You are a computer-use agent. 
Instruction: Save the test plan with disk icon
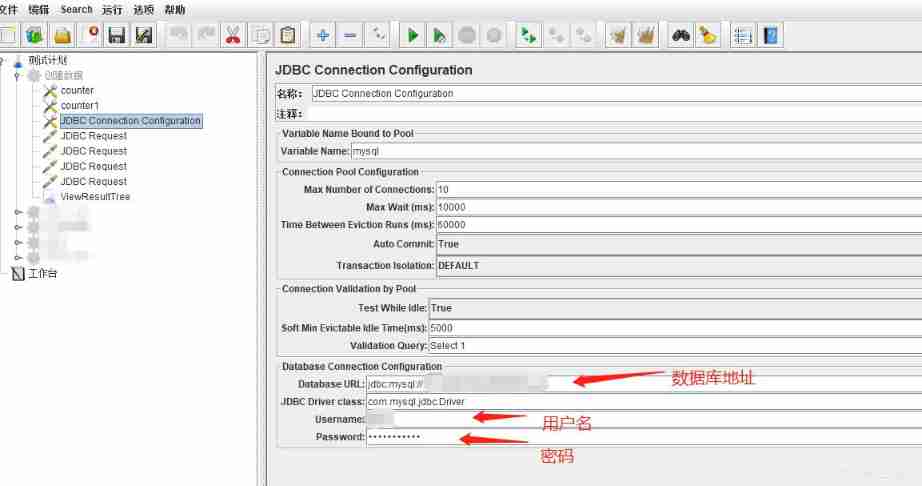pos(116,35)
